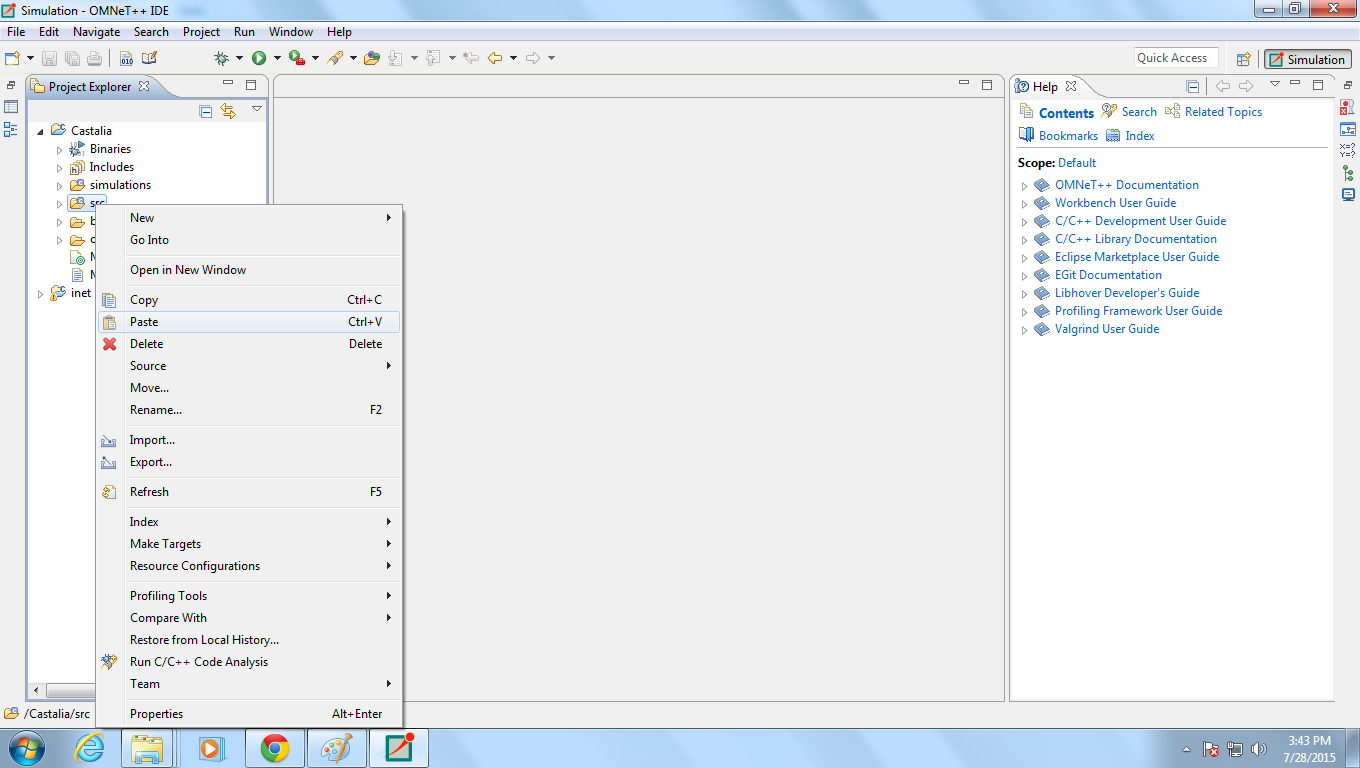Screen dimensions: 1360x768
Task: Open the Navigate menu in menu bar
Action: pyautogui.click(x=96, y=32)
